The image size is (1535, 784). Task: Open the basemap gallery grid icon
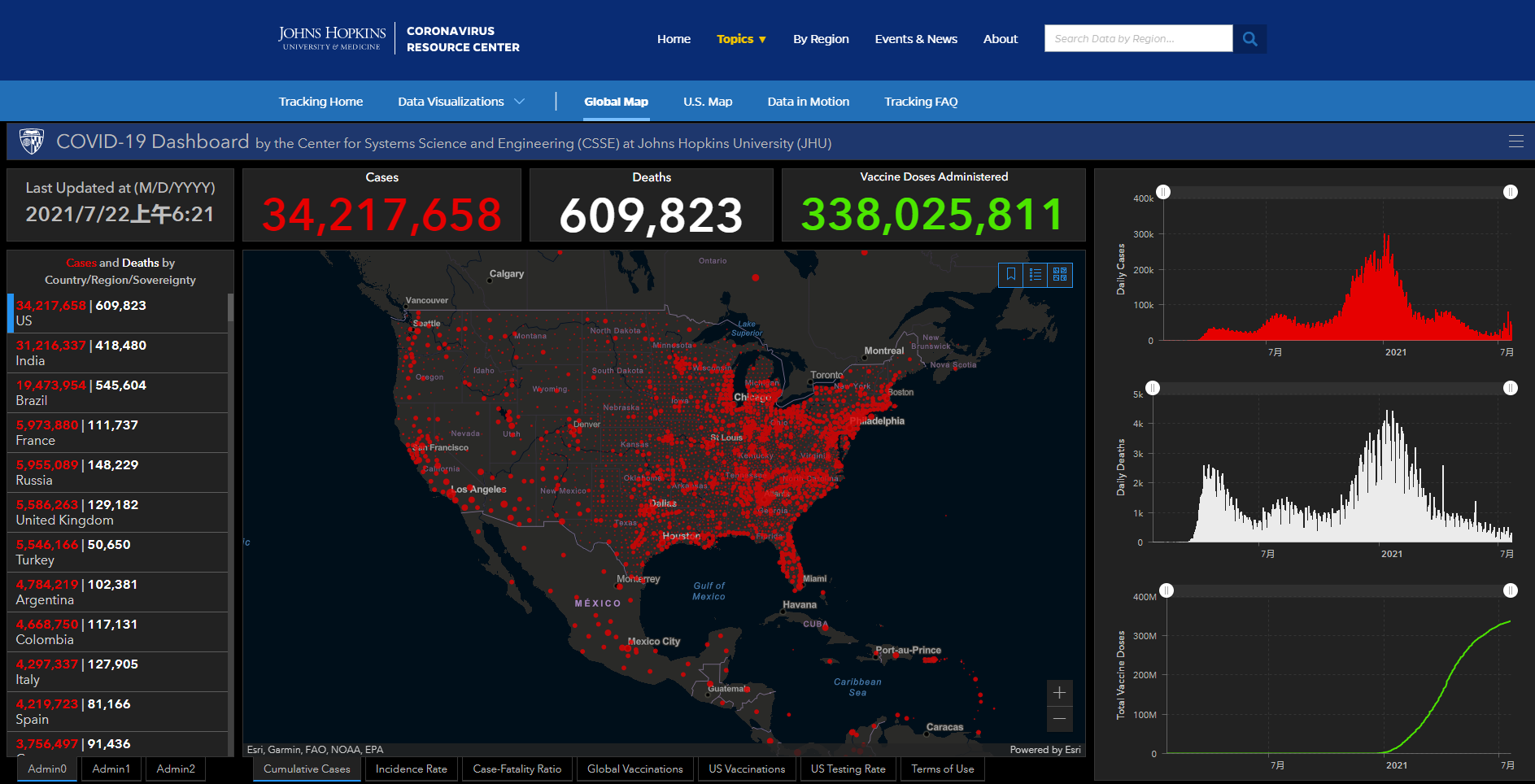click(x=1060, y=275)
